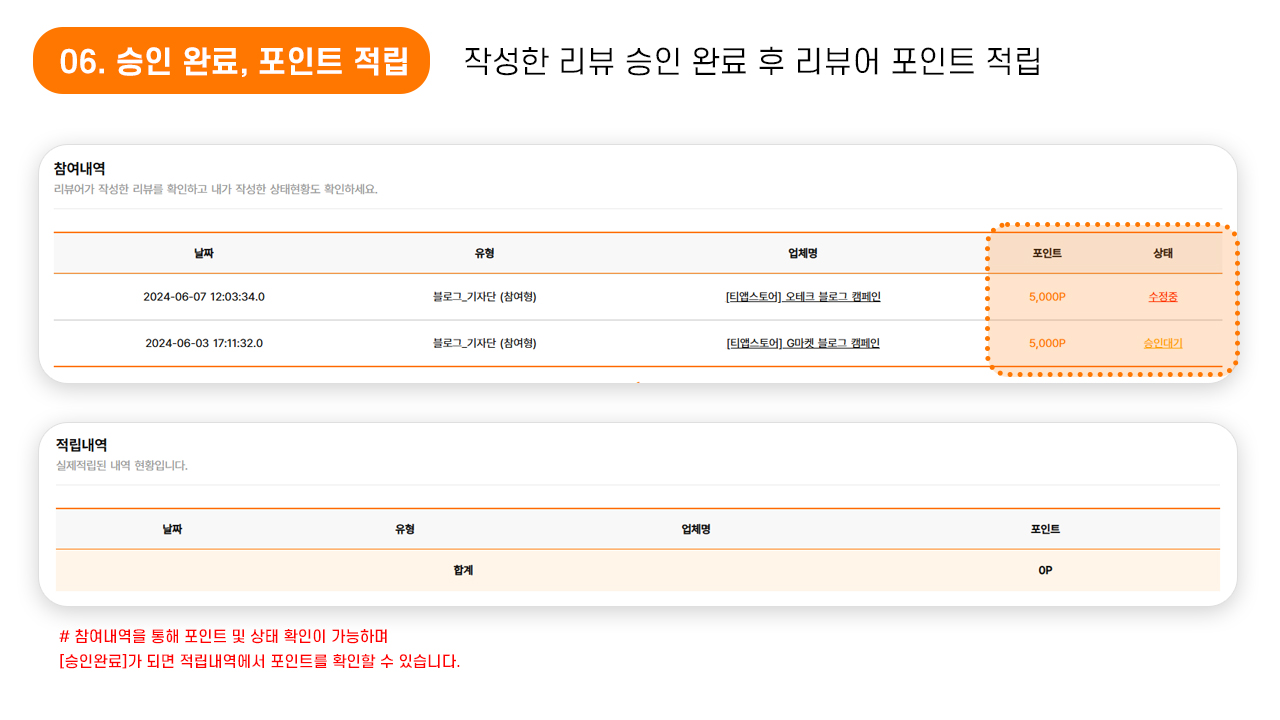Click the 합계 total row label

coord(463,571)
